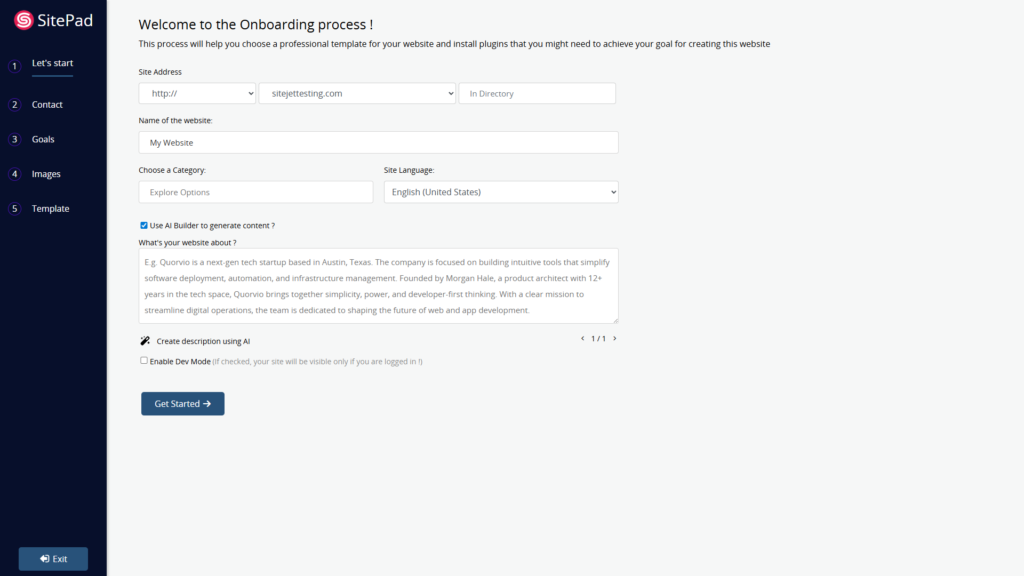Viewport: 1024px width, 576px height.
Task: Click the Exit button
Action: [x=53, y=559]
